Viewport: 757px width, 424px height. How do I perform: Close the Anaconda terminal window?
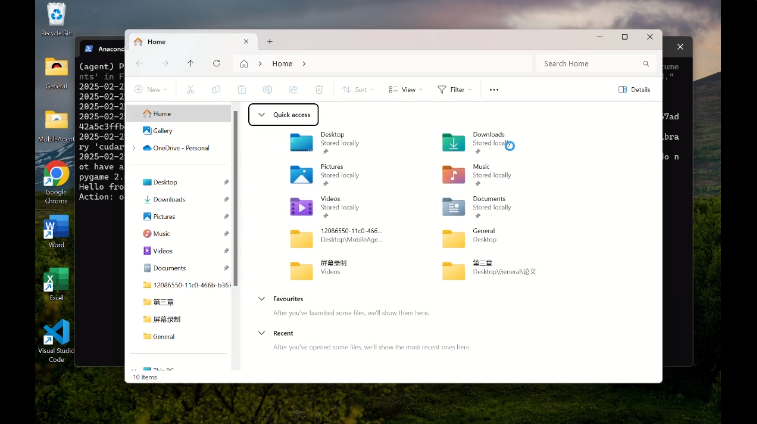680,47
